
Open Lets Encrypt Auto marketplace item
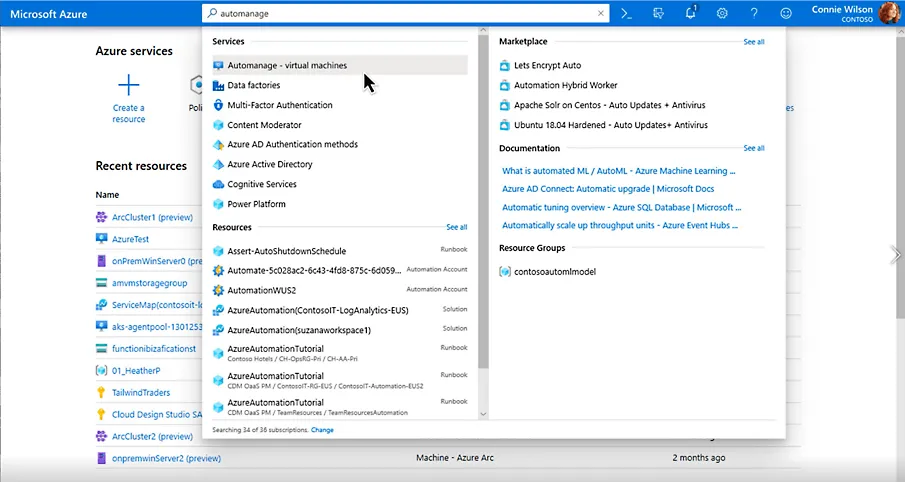pyautogui.click(x=547, y=65)
